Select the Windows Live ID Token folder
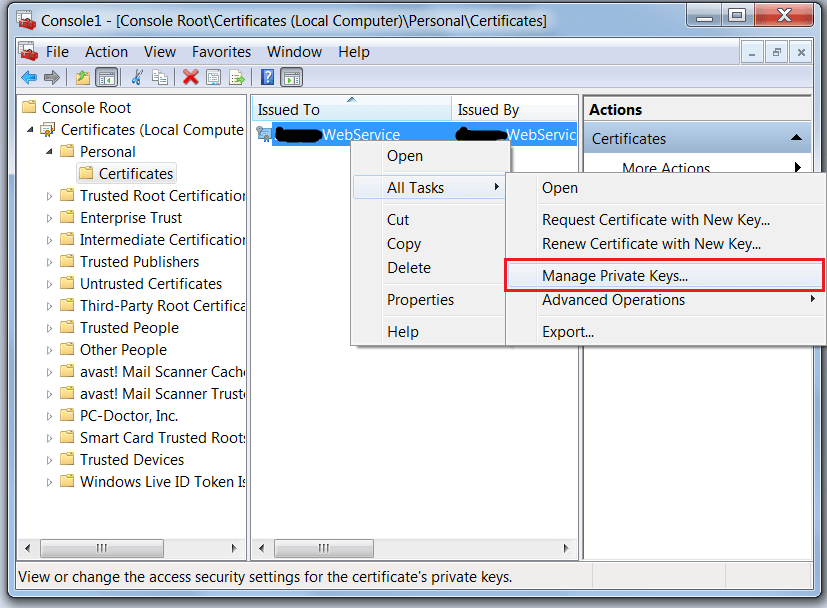The image size is (827, 608). [x=152, y=482]
